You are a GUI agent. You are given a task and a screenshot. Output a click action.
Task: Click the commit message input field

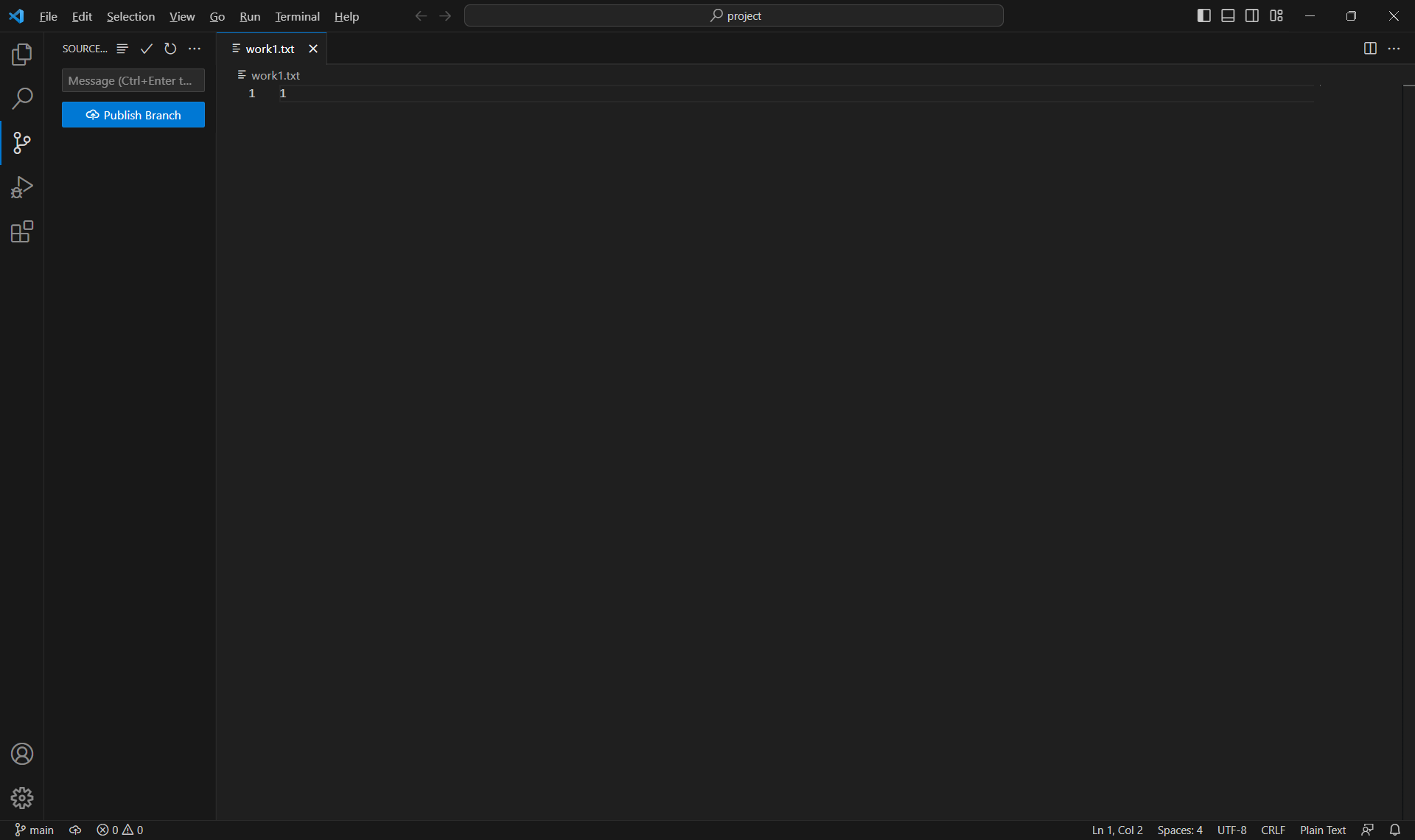(x=133, y=80)
